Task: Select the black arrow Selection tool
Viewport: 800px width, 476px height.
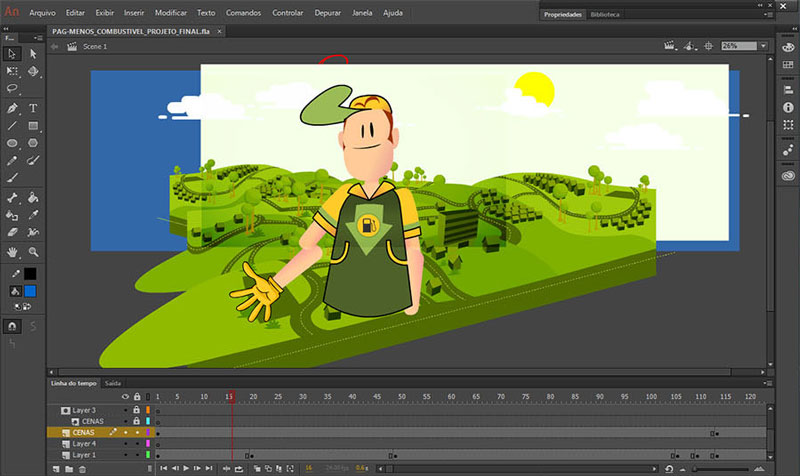Action: click(12, 54)
